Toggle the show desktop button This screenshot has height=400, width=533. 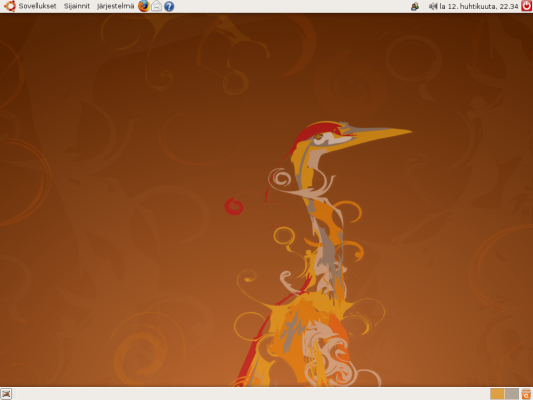point(6,394)
